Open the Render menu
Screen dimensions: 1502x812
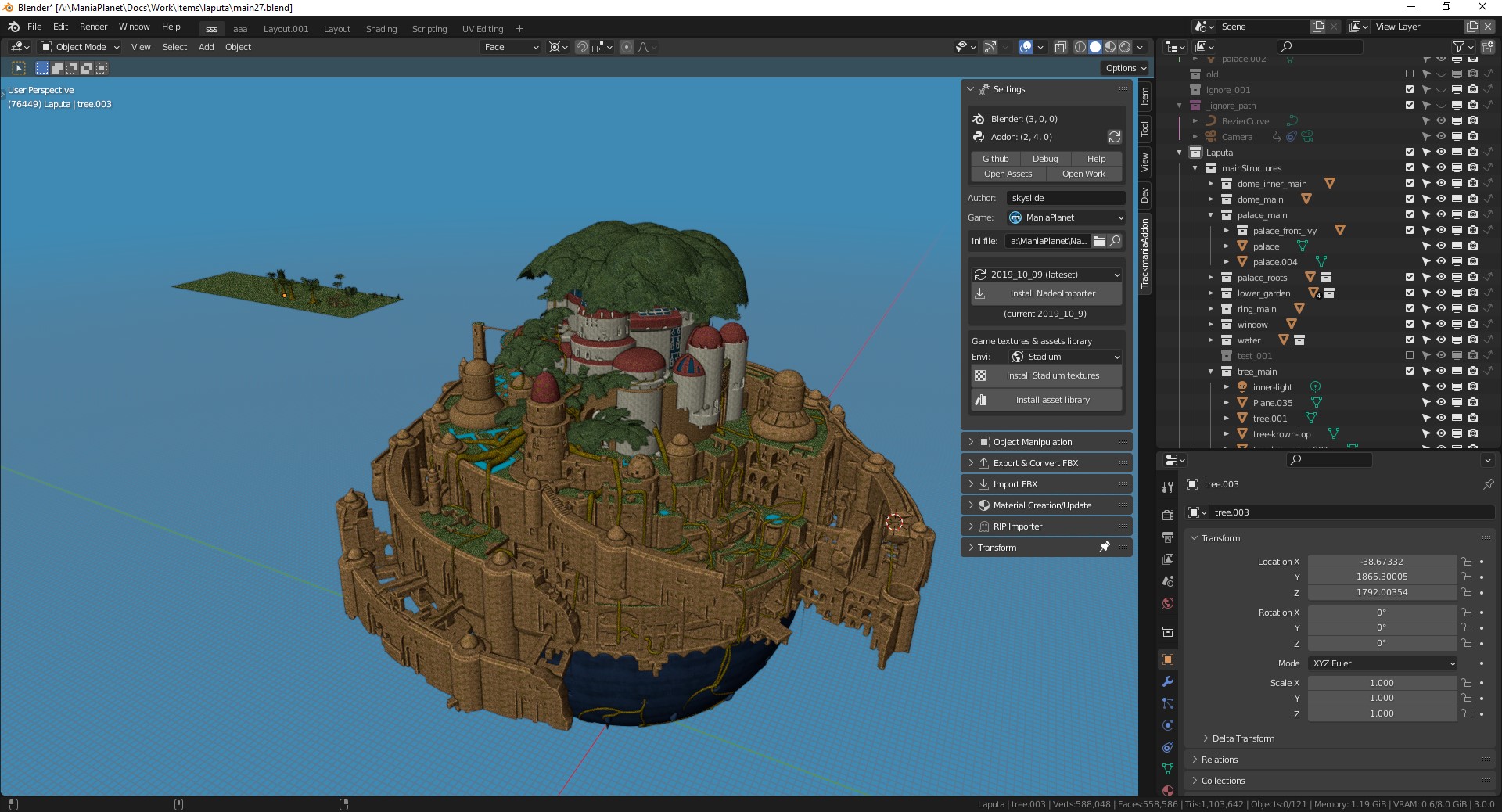(93, 27)
